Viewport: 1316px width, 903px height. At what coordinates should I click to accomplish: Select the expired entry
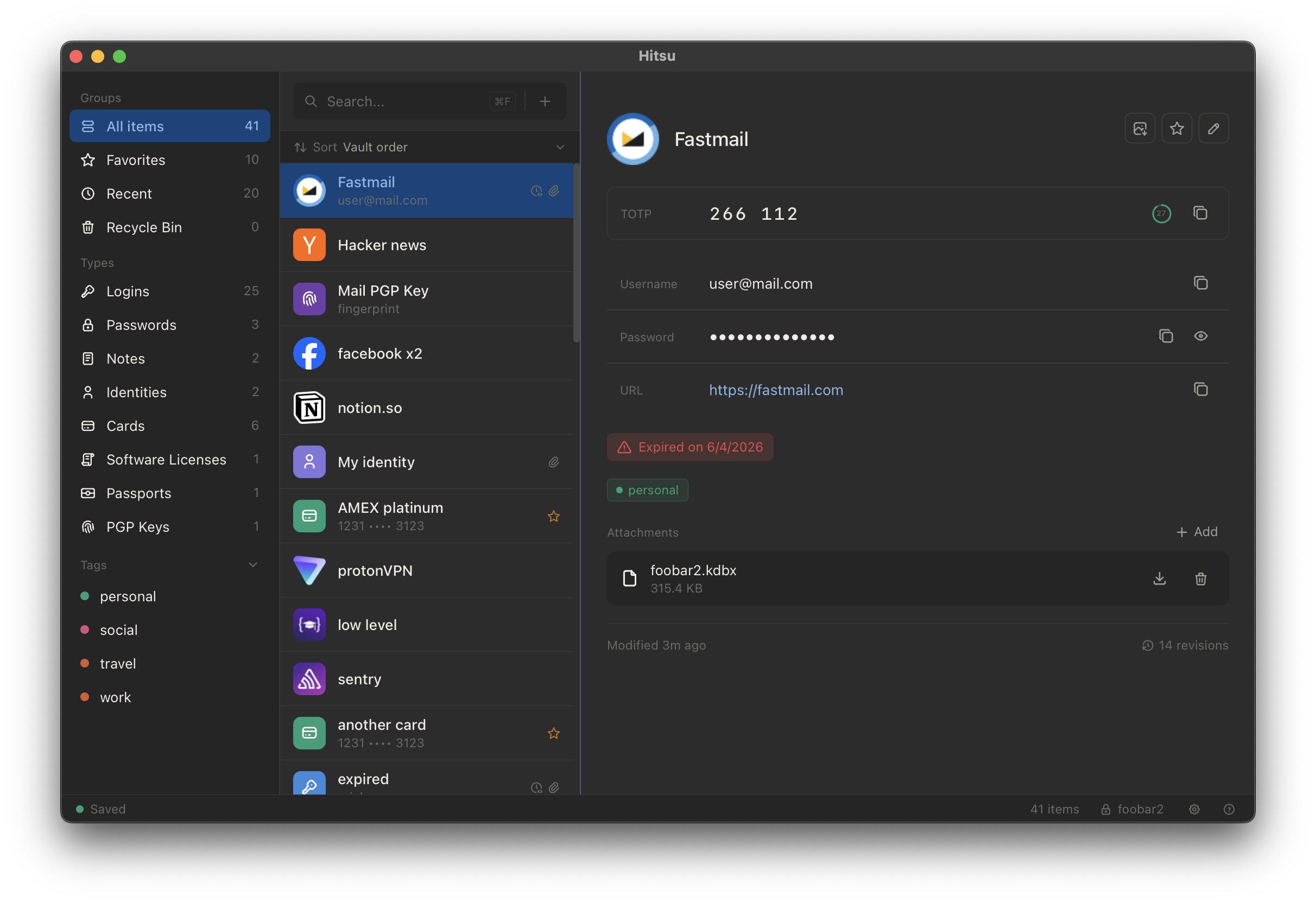coord(426,778)
